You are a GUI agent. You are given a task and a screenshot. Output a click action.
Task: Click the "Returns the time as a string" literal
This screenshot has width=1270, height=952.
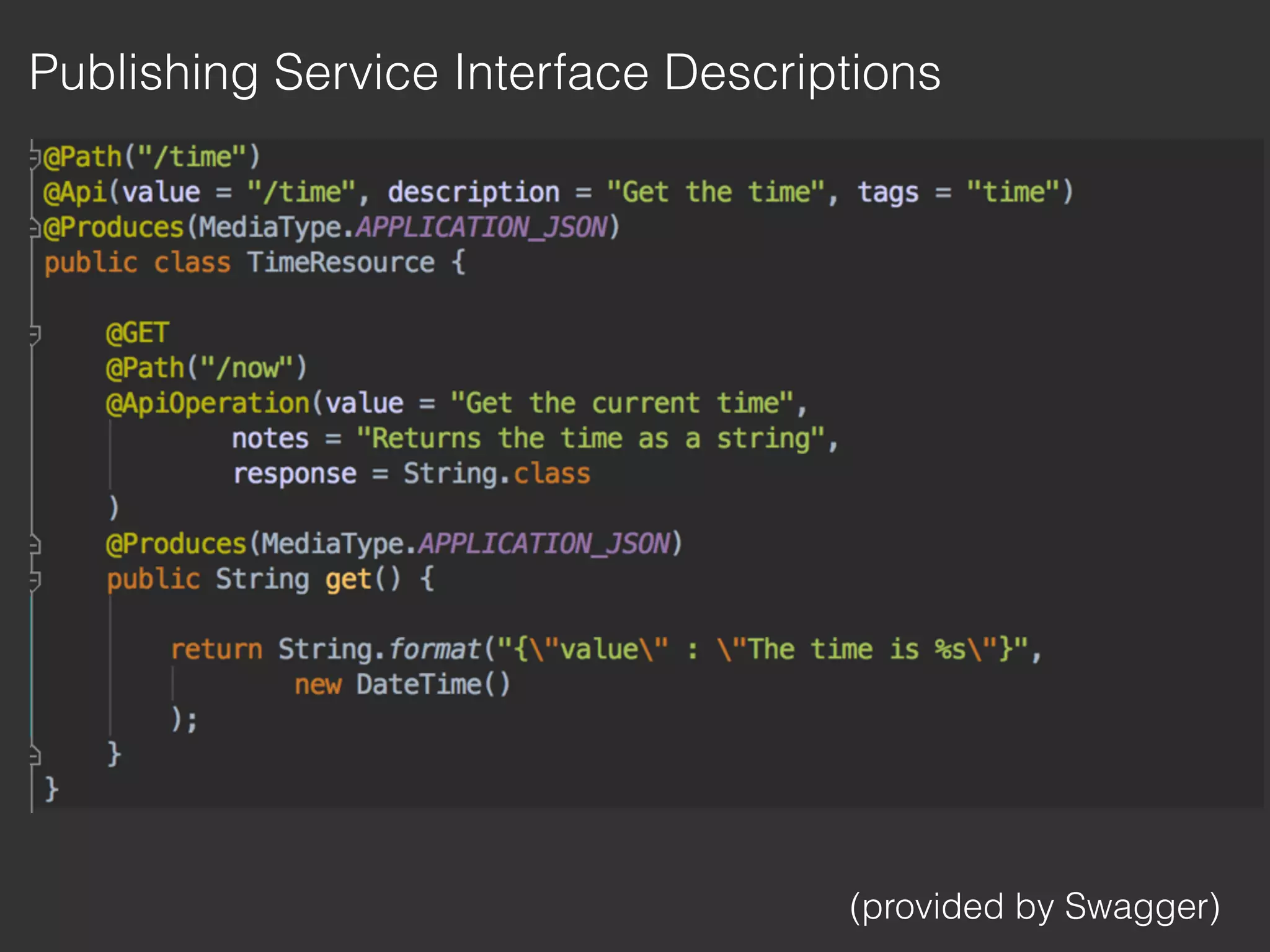591,439
